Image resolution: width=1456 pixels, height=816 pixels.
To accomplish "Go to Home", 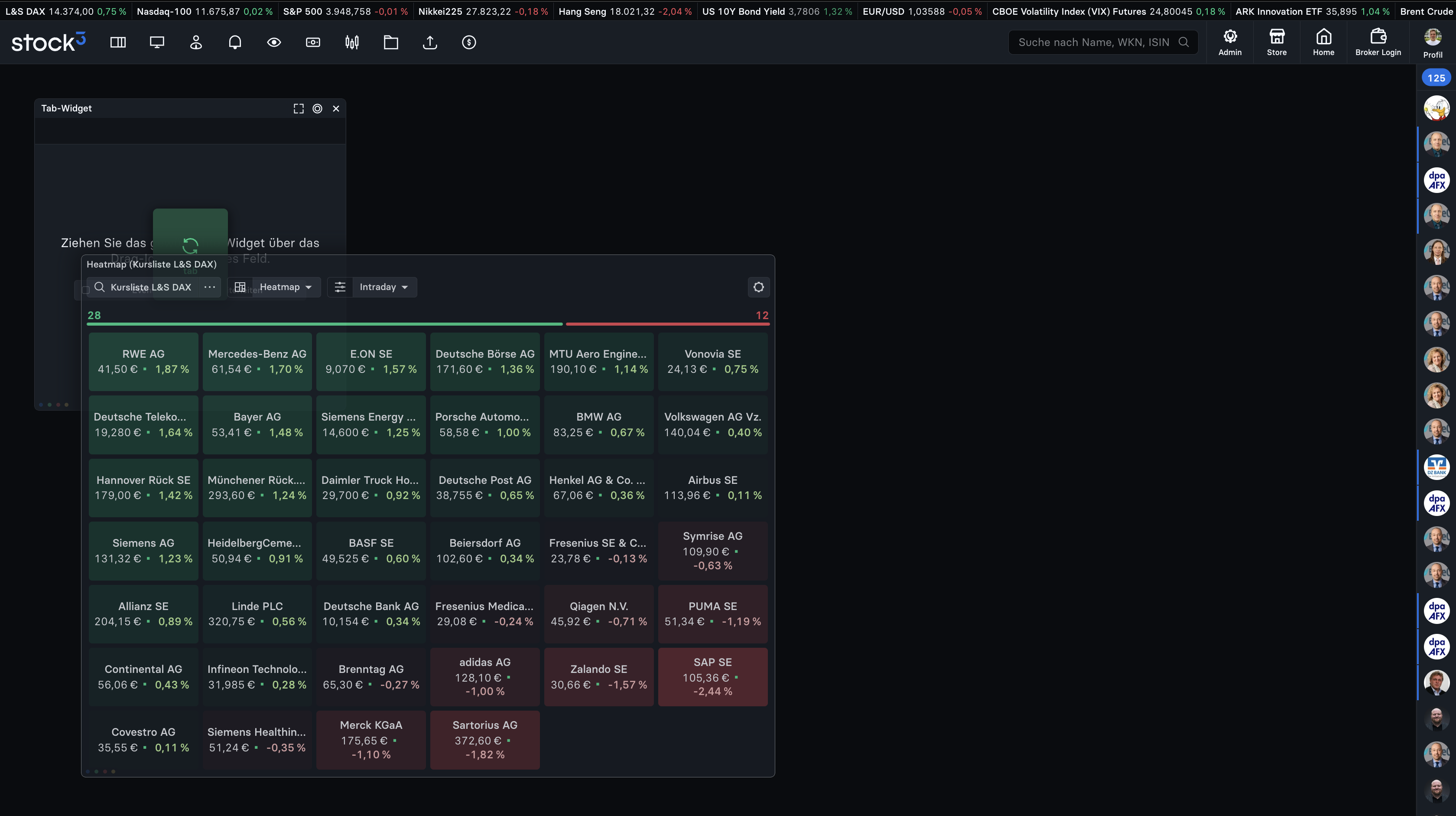I will (1323, 42).
